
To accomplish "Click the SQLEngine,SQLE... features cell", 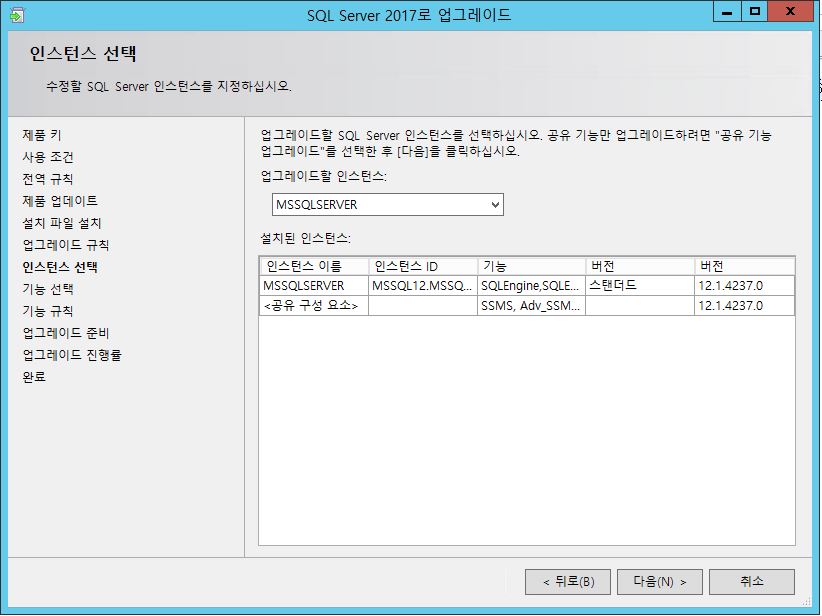I will pyautogui.click(x=532, y=286).
